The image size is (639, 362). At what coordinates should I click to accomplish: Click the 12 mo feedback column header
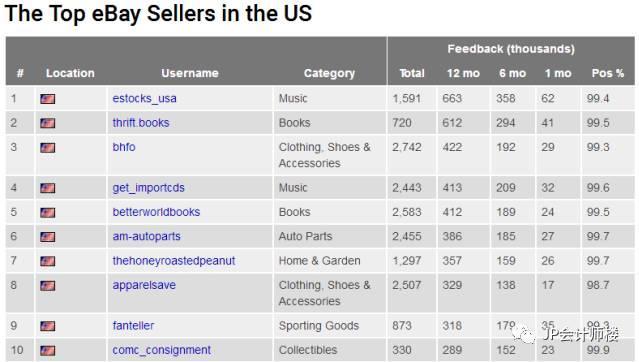pyautogui.click(x=463, y=73)
